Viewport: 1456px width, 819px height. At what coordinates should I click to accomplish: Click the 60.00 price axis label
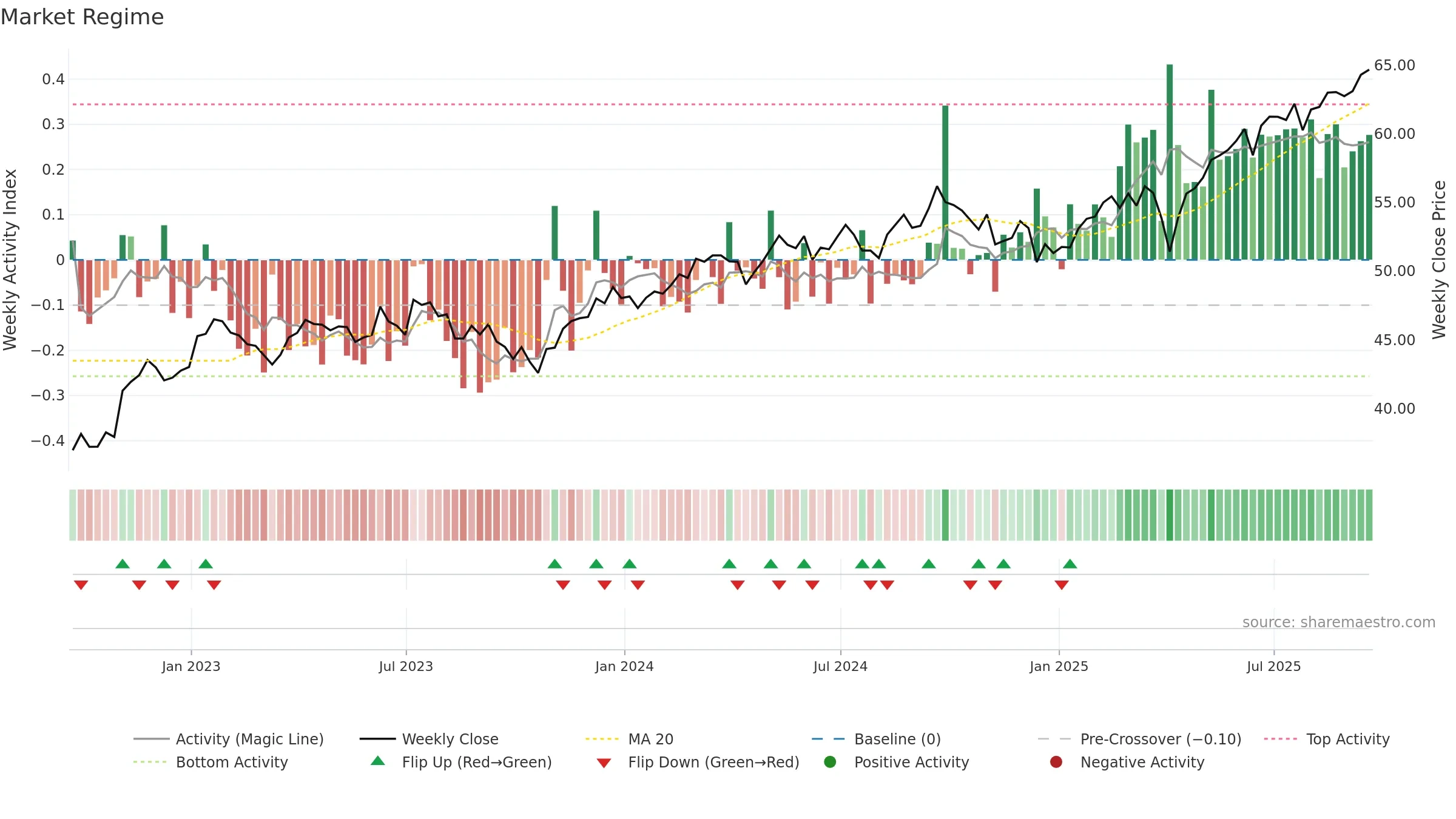click(x=1395, y=133)
